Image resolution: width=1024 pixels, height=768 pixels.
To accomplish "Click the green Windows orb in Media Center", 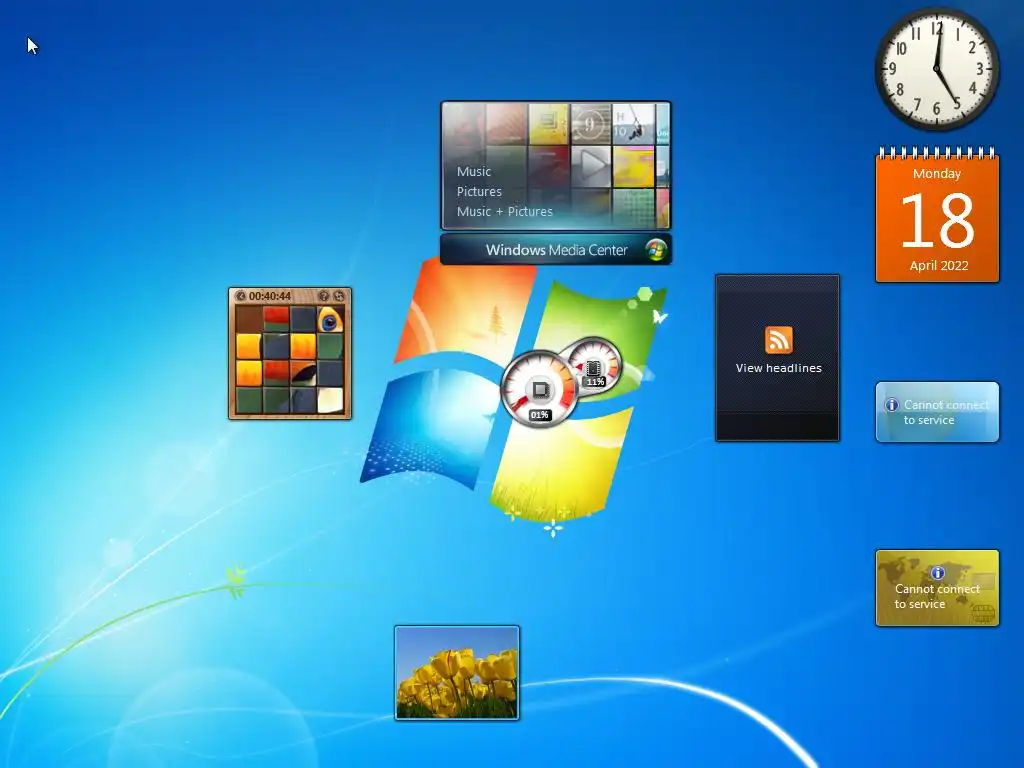I will pyautogui.click(x=656, y=249).
